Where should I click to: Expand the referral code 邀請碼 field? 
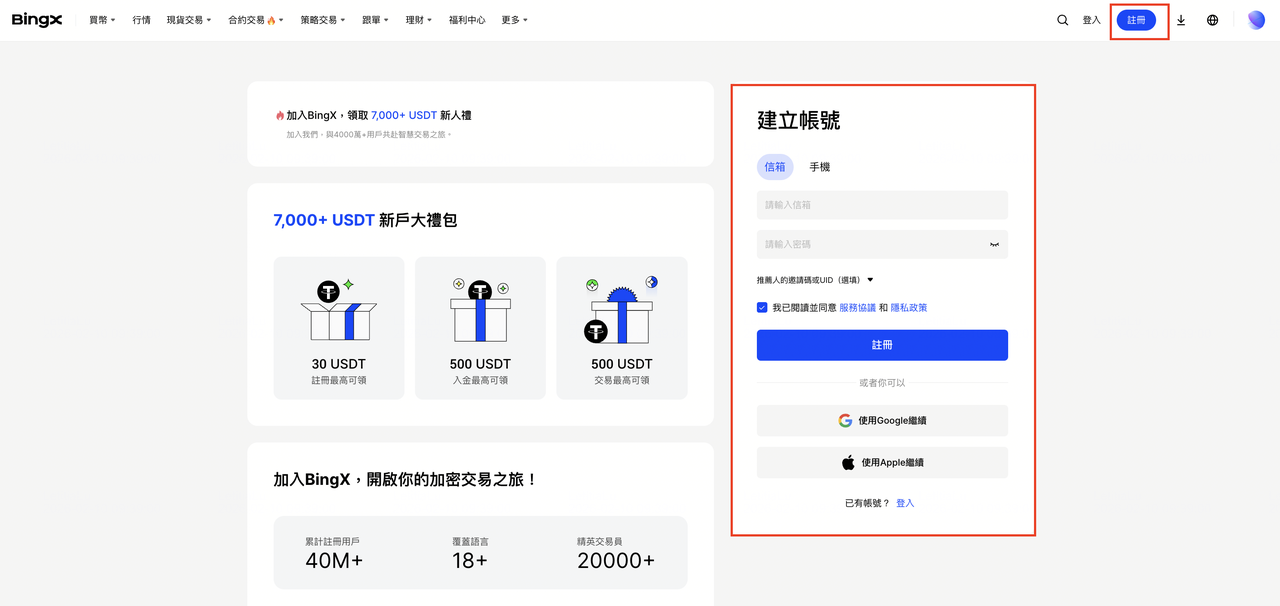click(815, 280)
